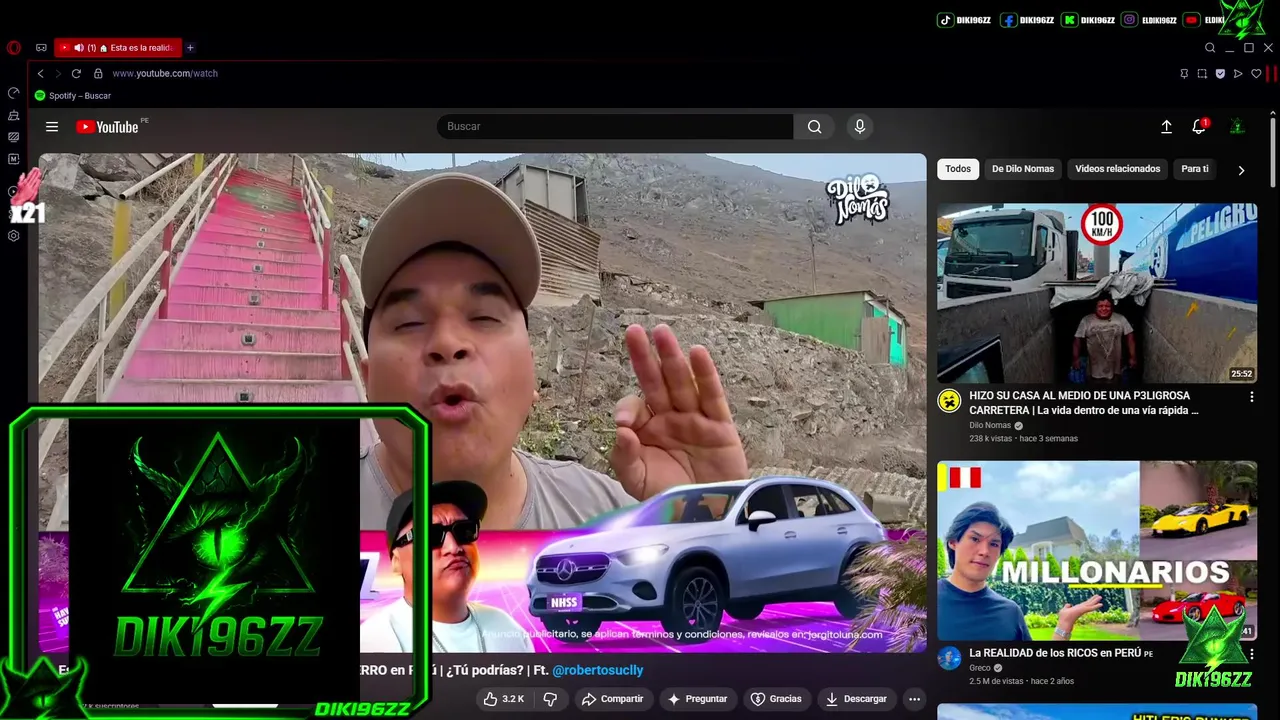Open options menu for HIZO SU CASA video
The height and width of the screenshot is (720, 1280).
(1251, 397)
